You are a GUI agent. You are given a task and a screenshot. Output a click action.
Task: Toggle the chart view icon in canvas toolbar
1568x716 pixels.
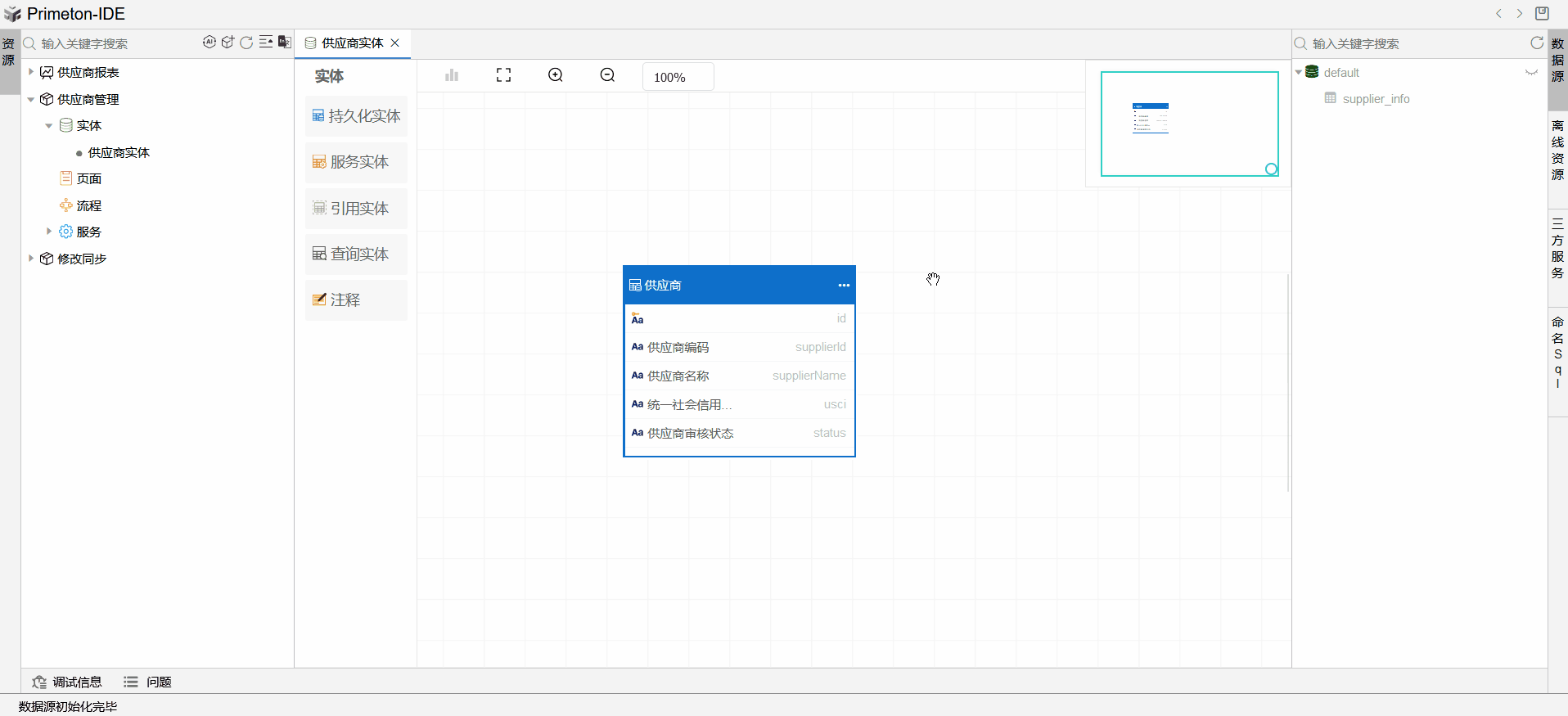click(x=452, y=75)
